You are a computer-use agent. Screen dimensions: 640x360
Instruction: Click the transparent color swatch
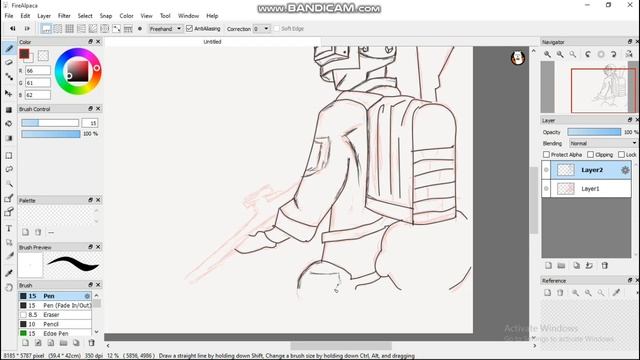pos(43,55)
